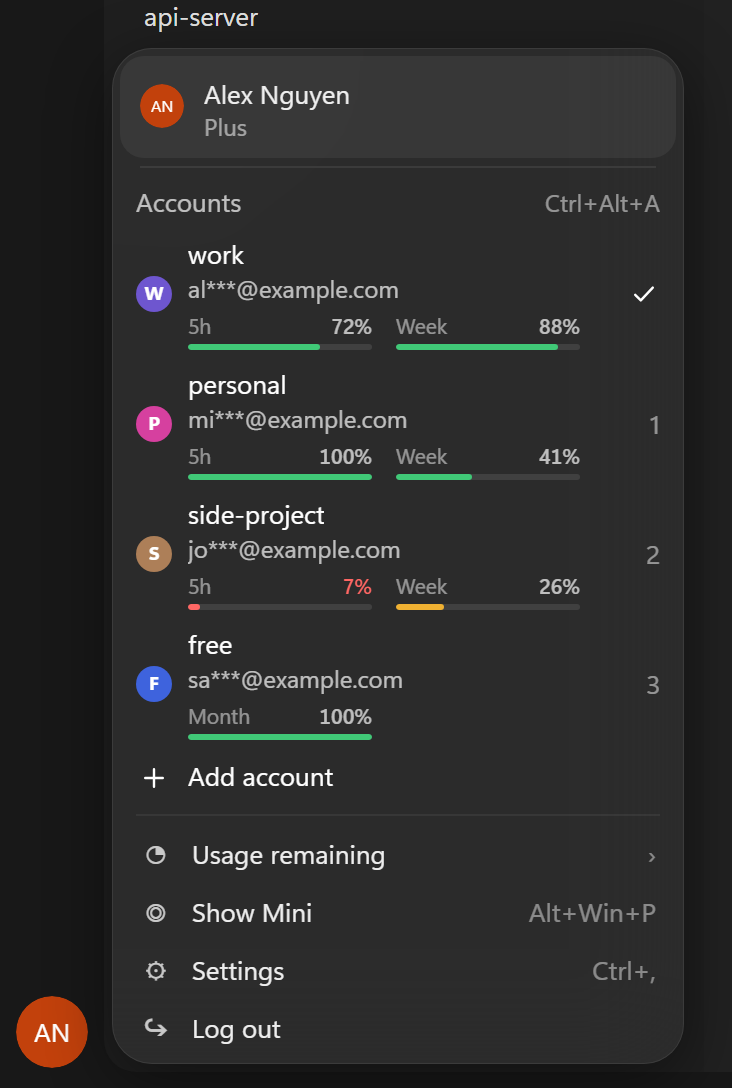
Task: Click the side-project red 5h usage bar
Action: pyautogui.click(x=280, y=606)
